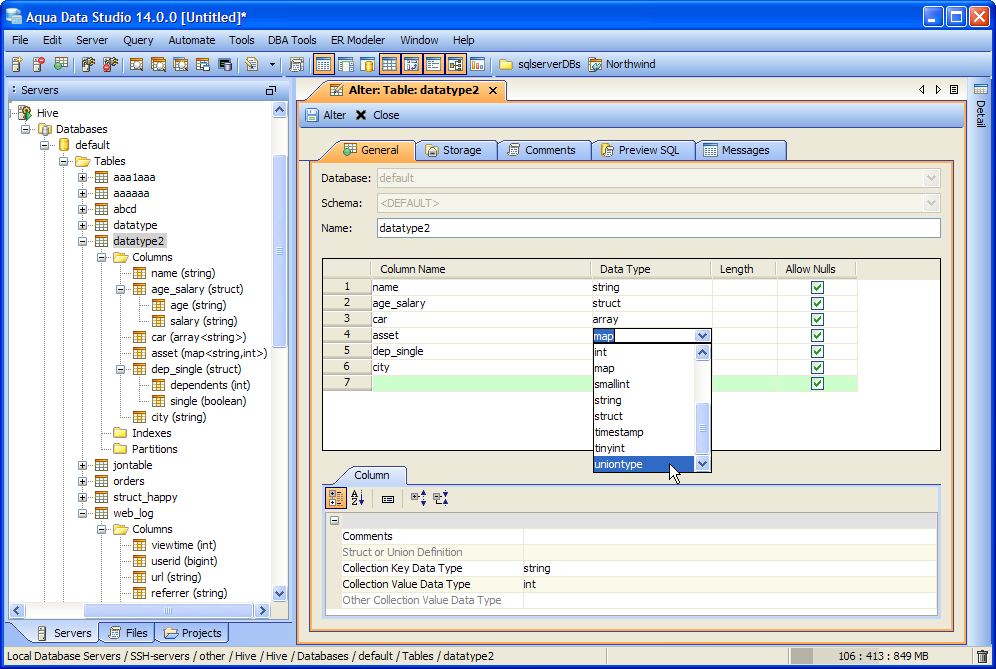Open the toolbar dropdown arrow beside script icon

(273, 64)
